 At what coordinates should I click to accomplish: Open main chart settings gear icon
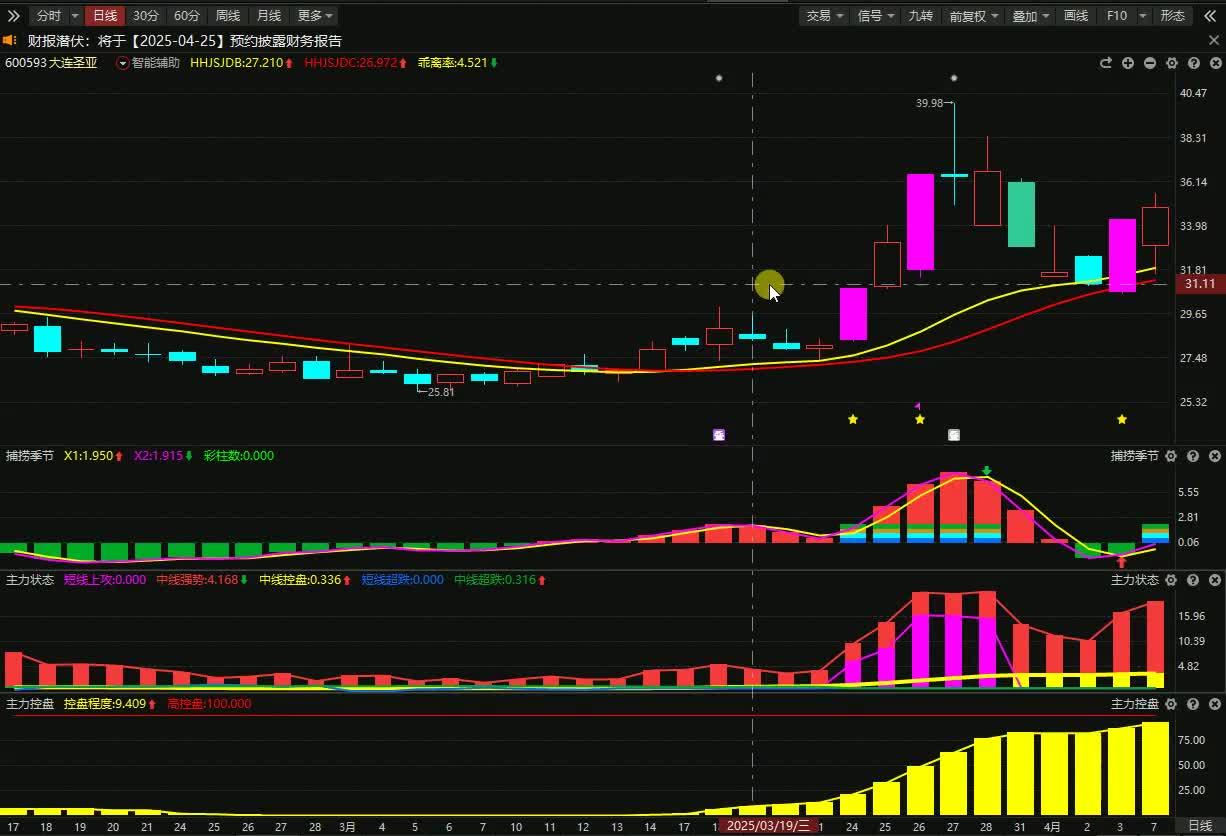[x=1172, y=63]
